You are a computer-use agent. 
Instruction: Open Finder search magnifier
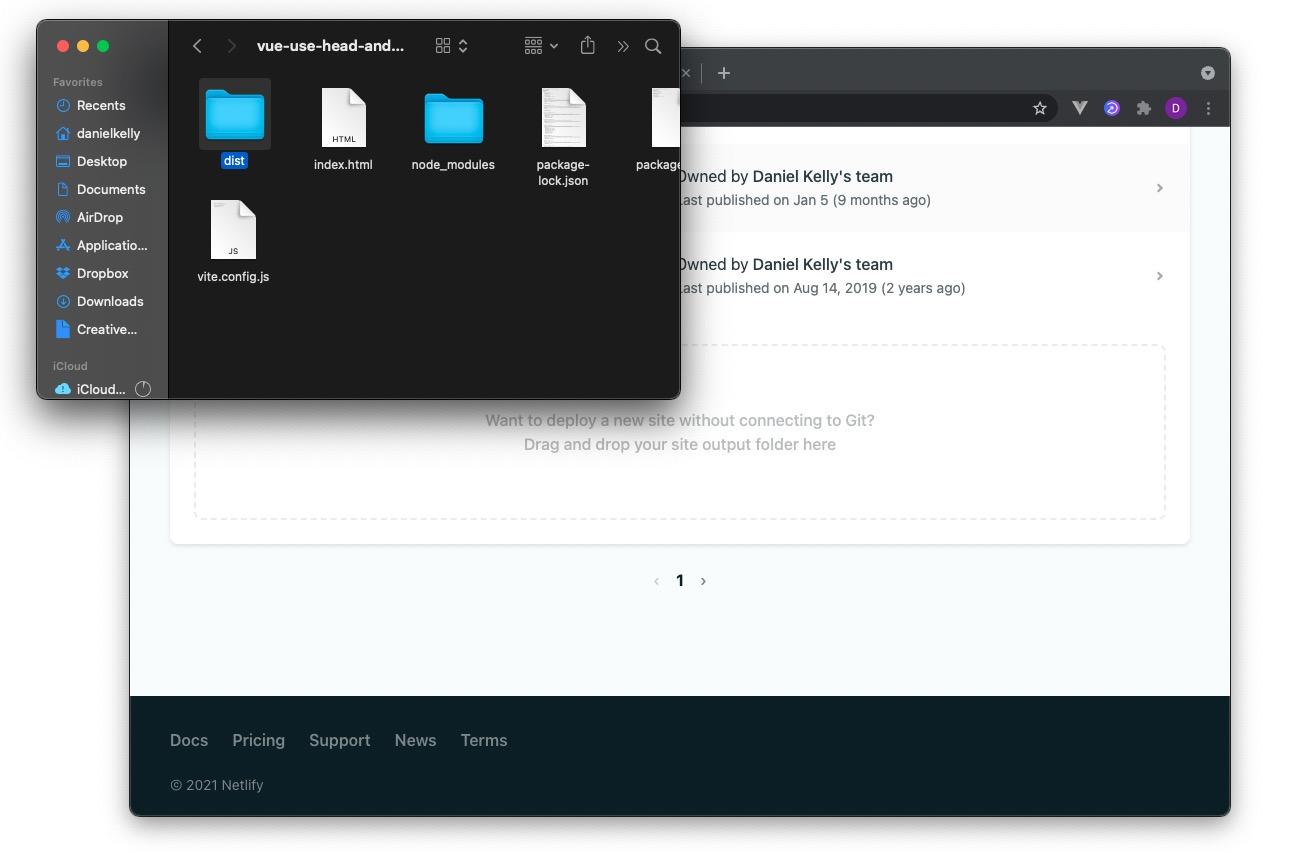tap(653, 46)
